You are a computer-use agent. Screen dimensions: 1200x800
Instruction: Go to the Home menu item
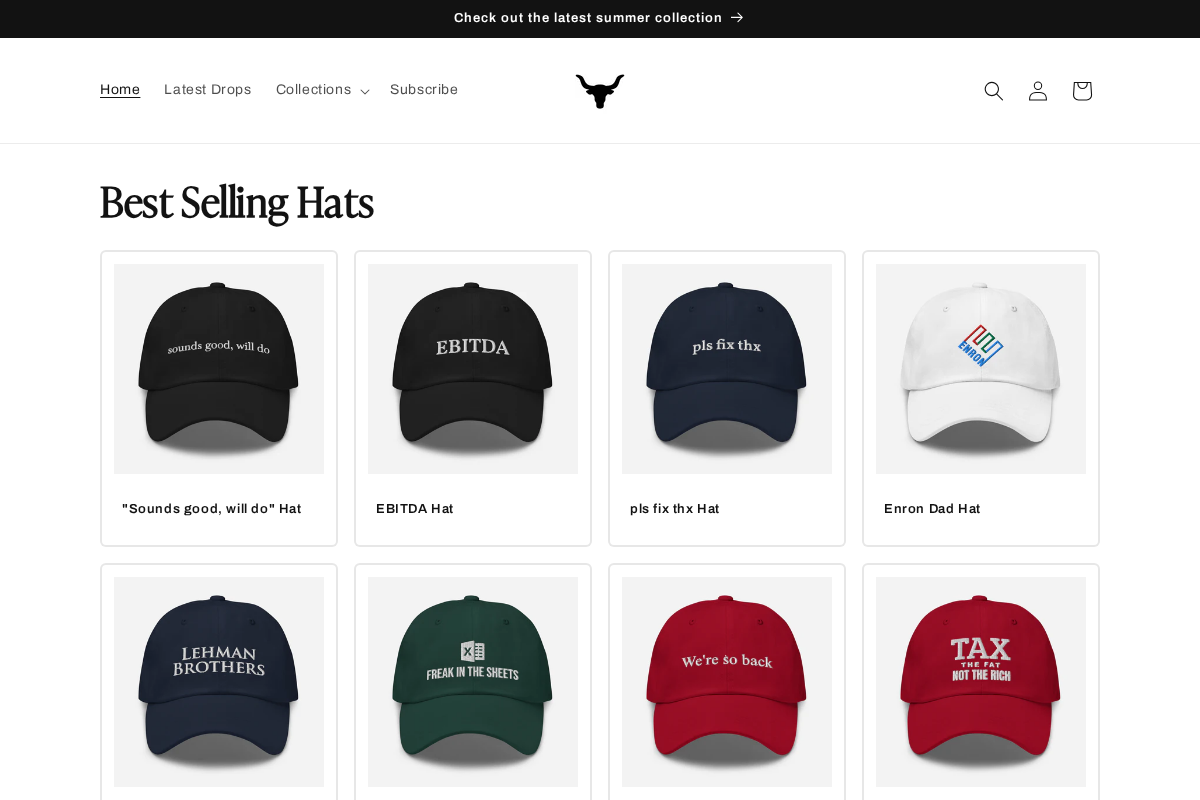pyautogui.click(x=120, y=90)
